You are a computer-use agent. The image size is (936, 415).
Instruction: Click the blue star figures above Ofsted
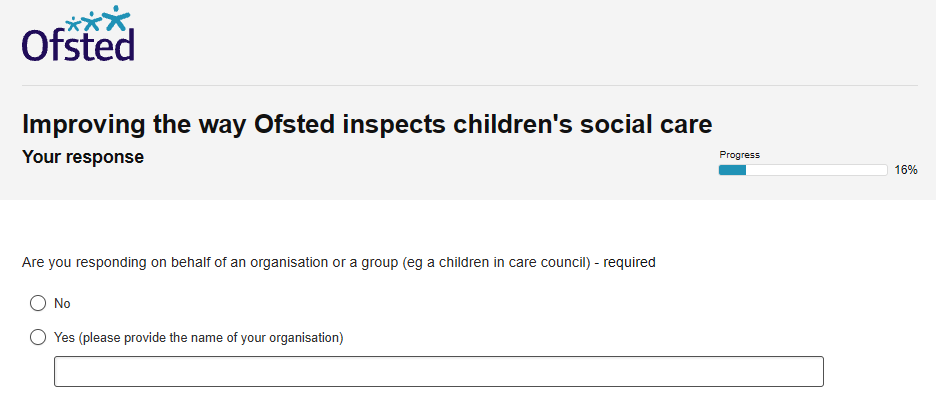98,18
